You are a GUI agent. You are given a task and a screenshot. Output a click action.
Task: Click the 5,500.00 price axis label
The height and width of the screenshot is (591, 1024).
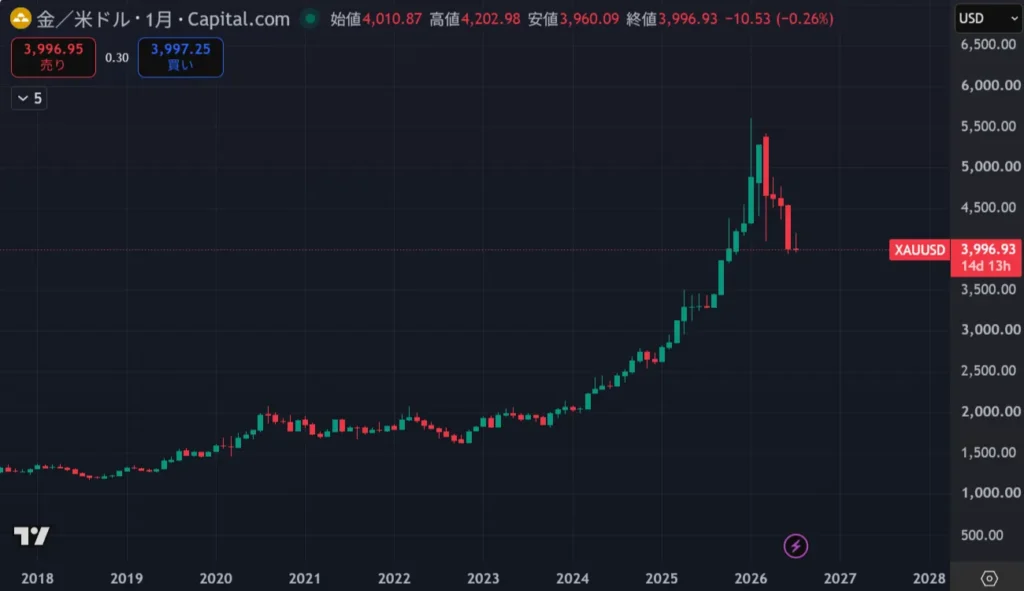point(988,126)
